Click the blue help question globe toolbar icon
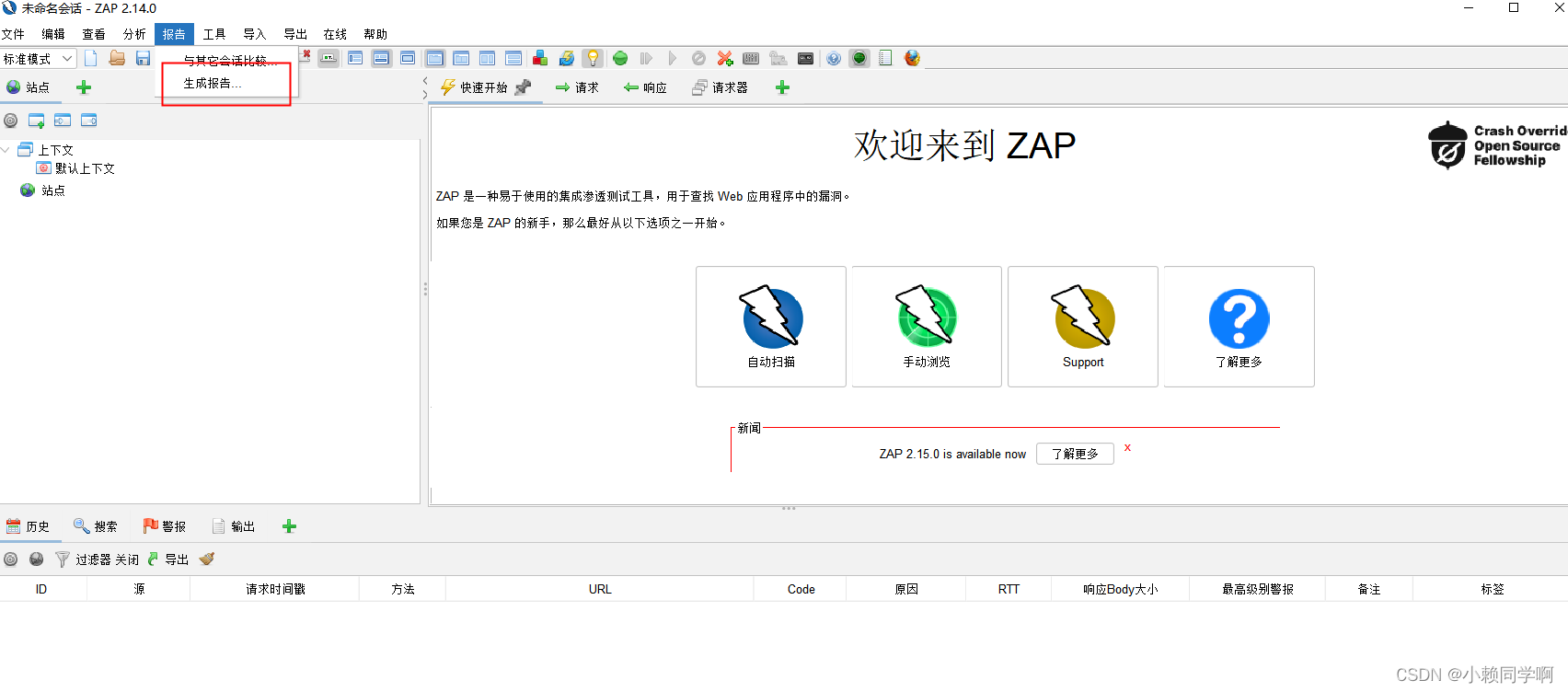 point(834,59)
